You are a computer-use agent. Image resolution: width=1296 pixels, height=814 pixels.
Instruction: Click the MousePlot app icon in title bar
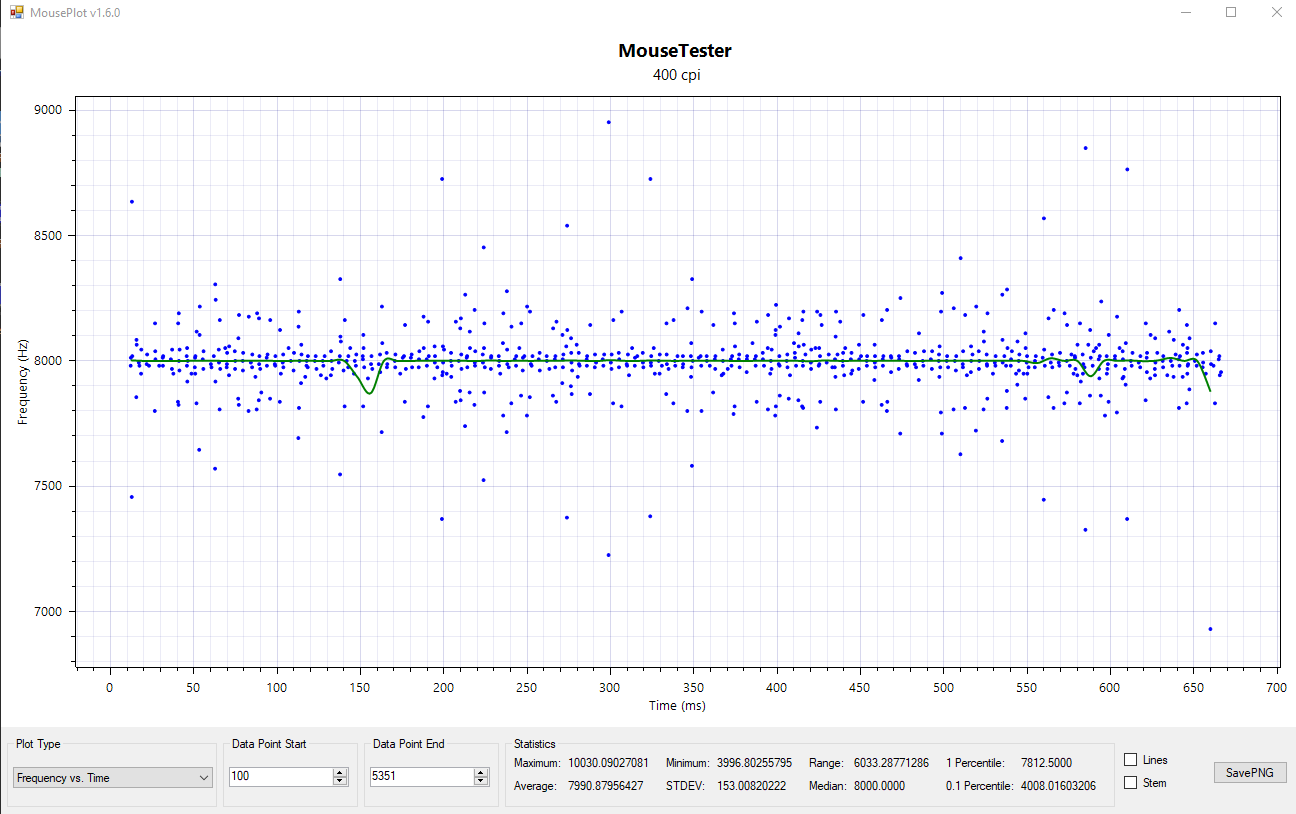point(16,12)
